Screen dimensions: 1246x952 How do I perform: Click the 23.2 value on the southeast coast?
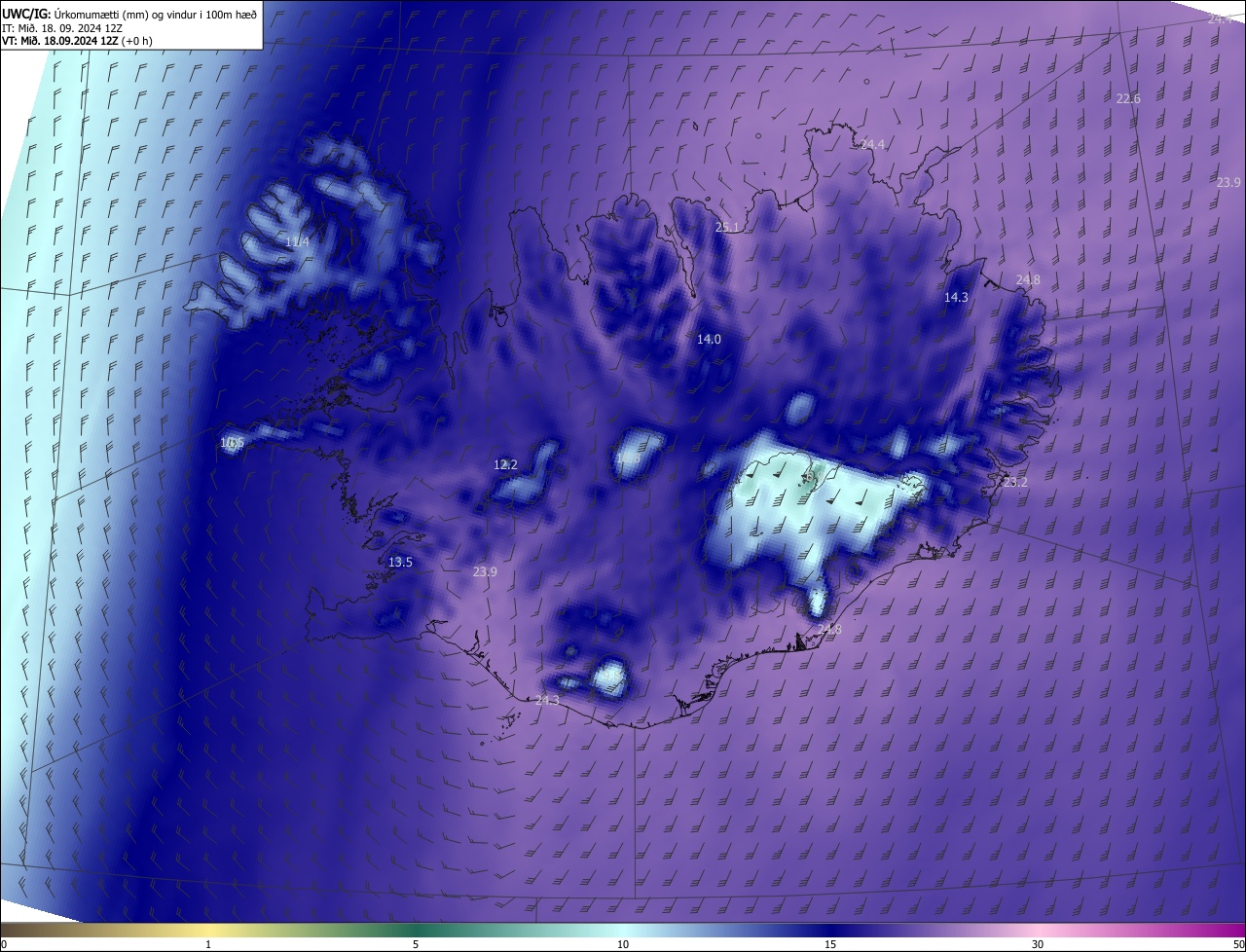tap(1015, 482)
